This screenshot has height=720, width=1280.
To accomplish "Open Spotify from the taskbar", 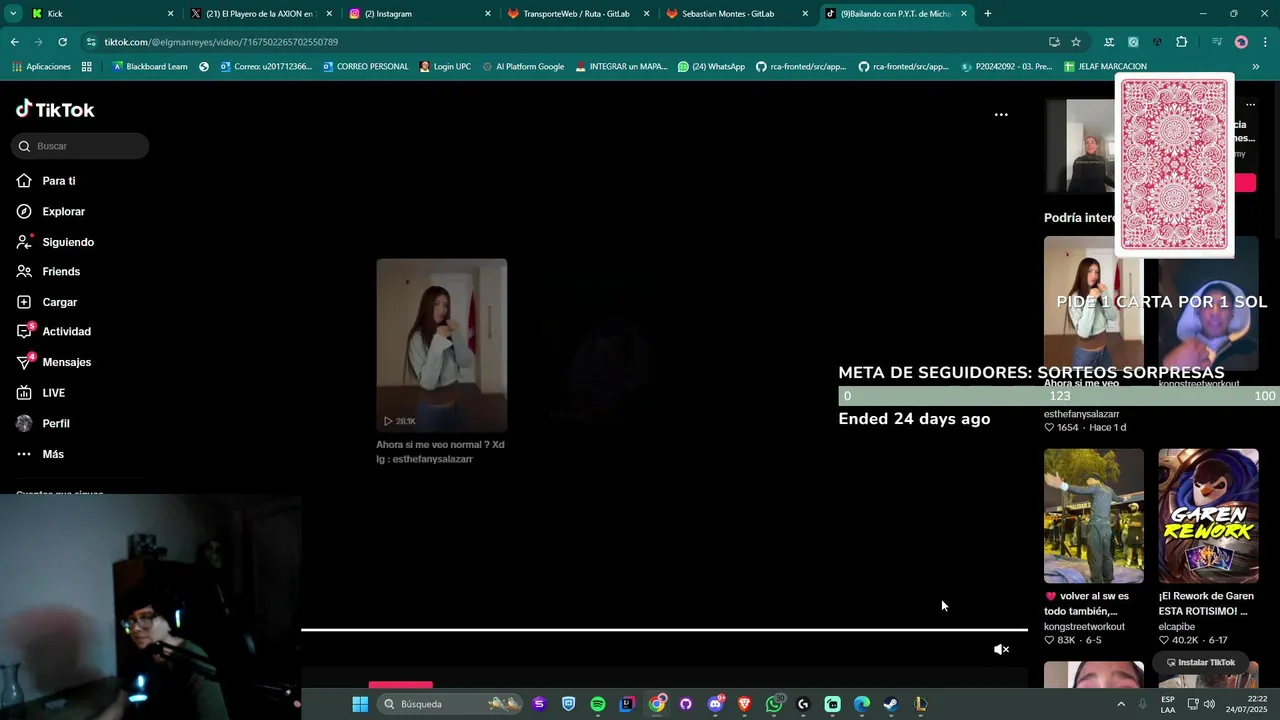I will pyautogui.click(x=598, y=704).
